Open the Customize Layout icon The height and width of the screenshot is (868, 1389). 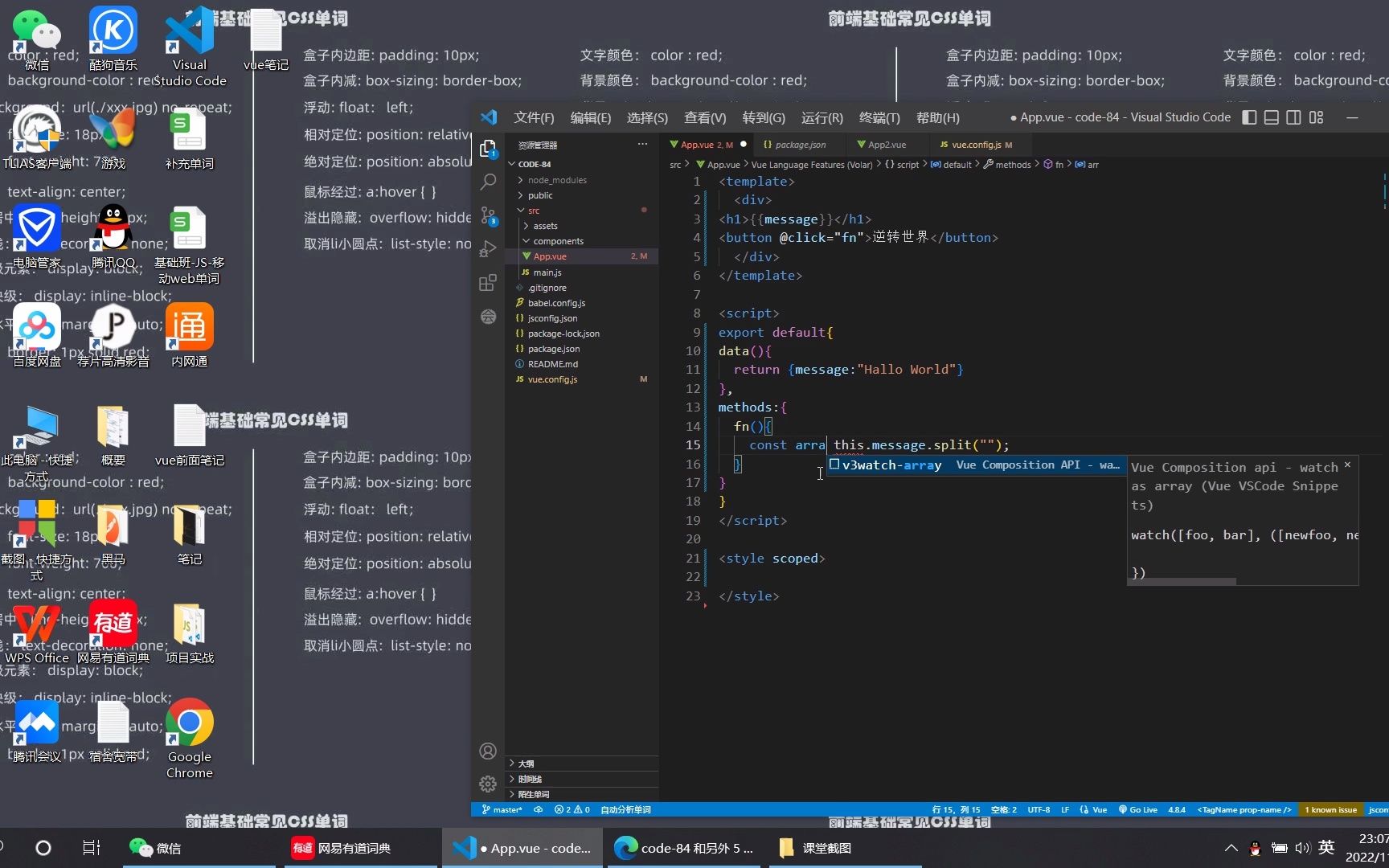pos(1316,117)
